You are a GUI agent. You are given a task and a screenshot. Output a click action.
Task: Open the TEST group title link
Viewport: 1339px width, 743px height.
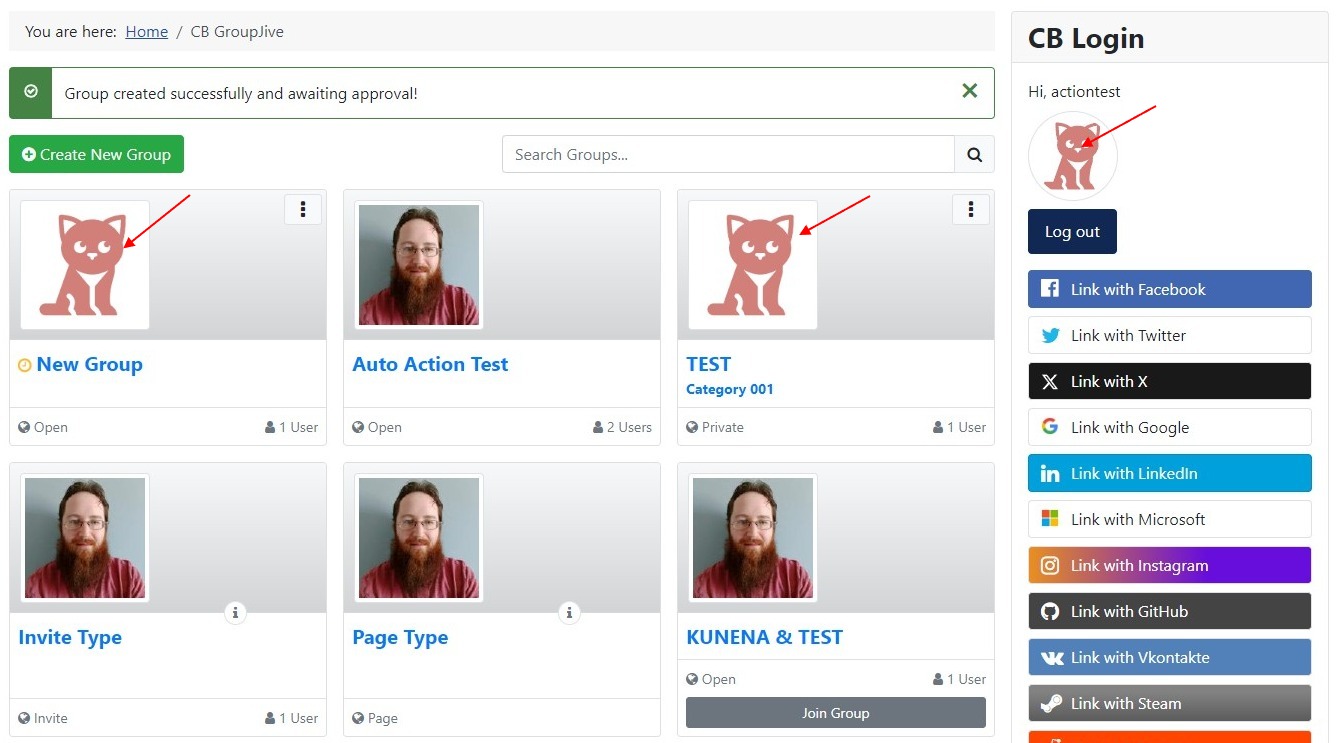709,364
